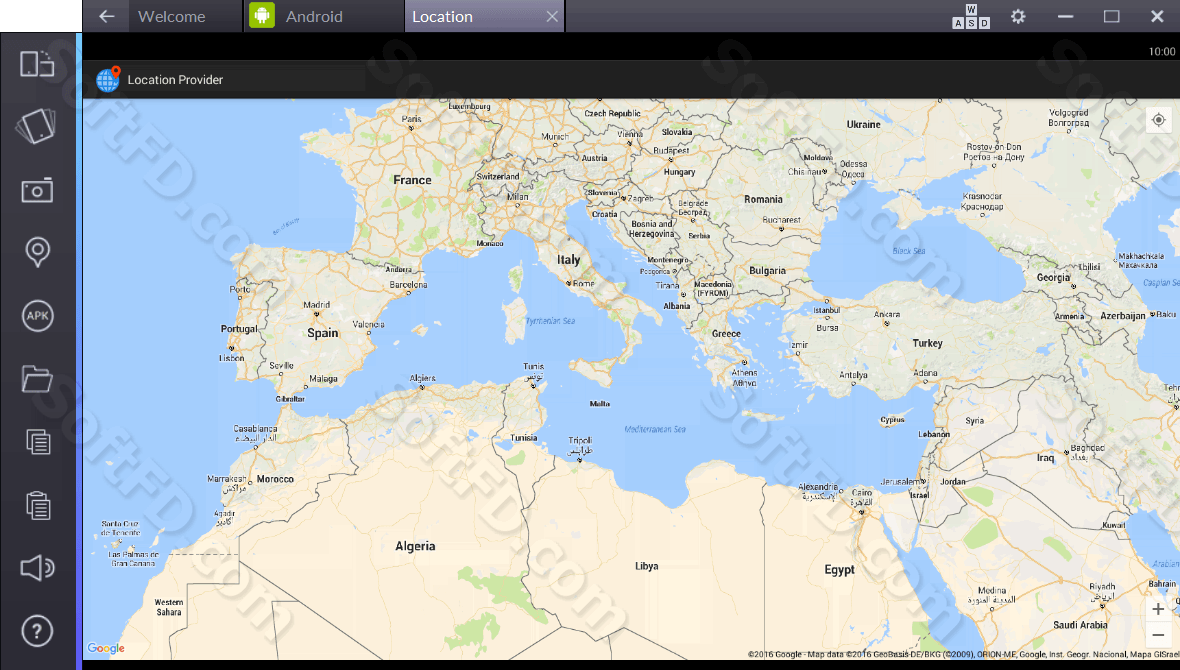Click the Western Sahara label
This screenshot has height=670, width=1180.
[169, 607]
